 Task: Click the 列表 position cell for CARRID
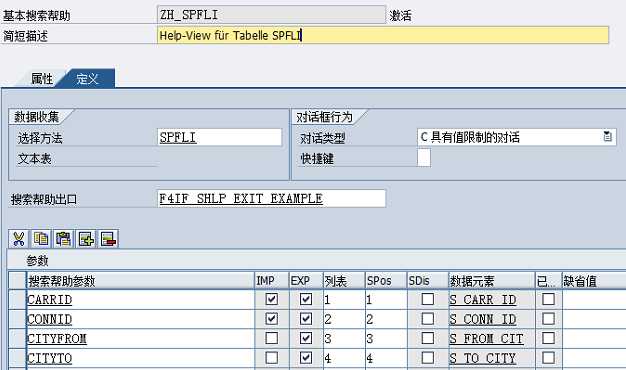coord(344,299)
